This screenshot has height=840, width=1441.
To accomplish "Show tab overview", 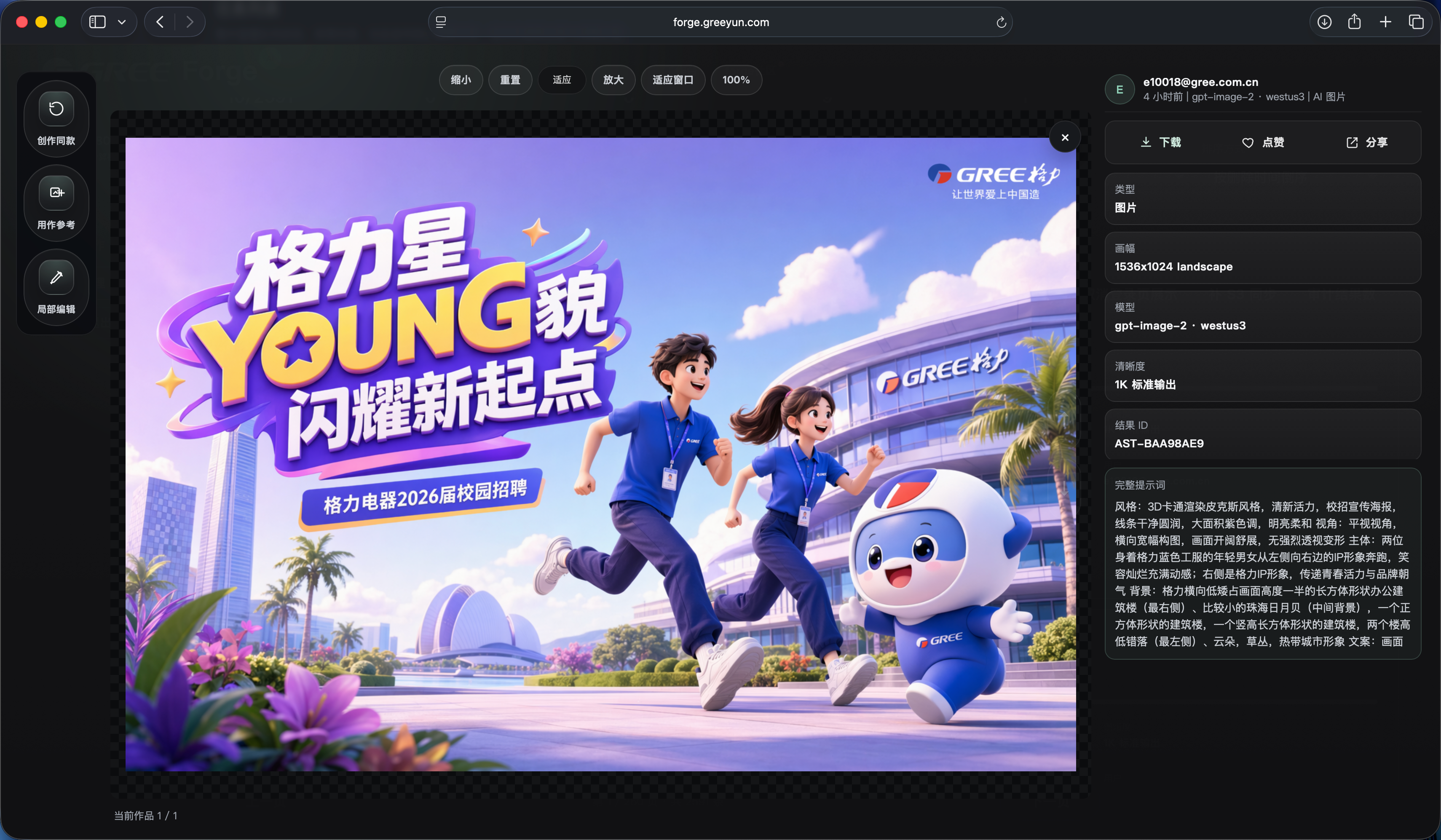I will pyautogui.click(x=1417, y=22).
